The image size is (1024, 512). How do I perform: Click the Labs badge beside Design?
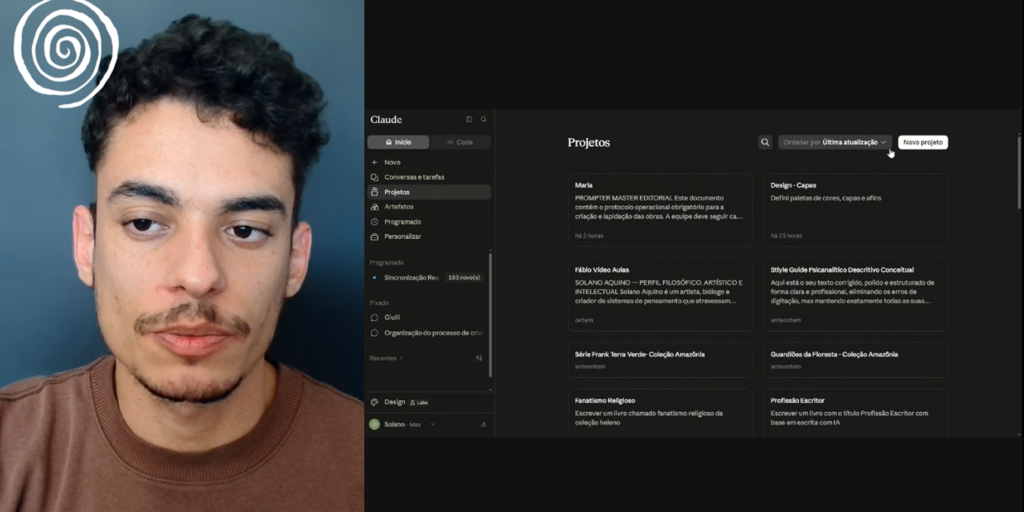[419, 402]
